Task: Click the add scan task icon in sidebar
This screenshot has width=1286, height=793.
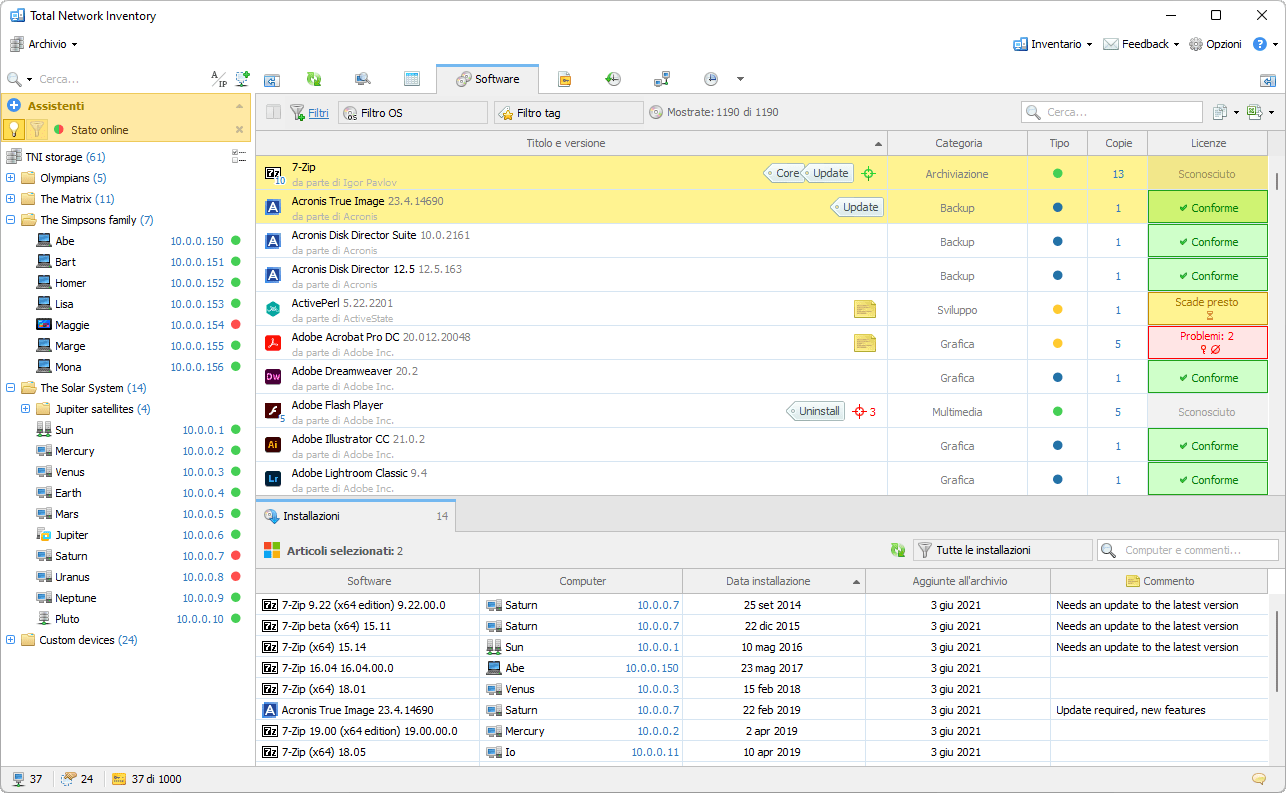Action: 242,79
